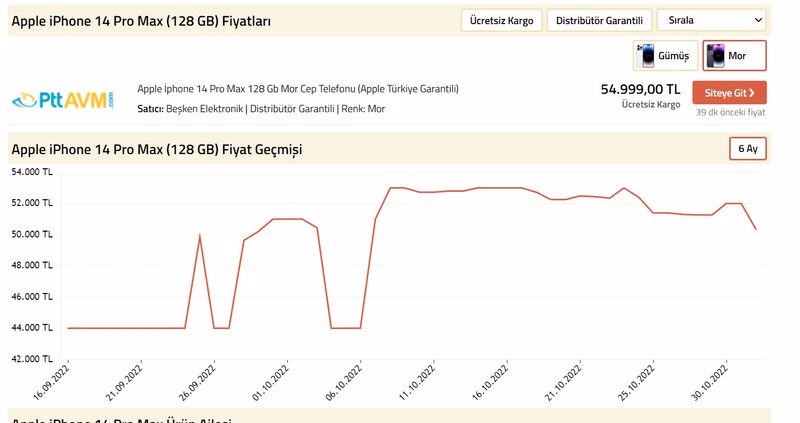Click the 01.10.2022 date label
Image resolution: width=800 pixels, height=423 pixels.
pyautogui.click(x=270, y=383)
